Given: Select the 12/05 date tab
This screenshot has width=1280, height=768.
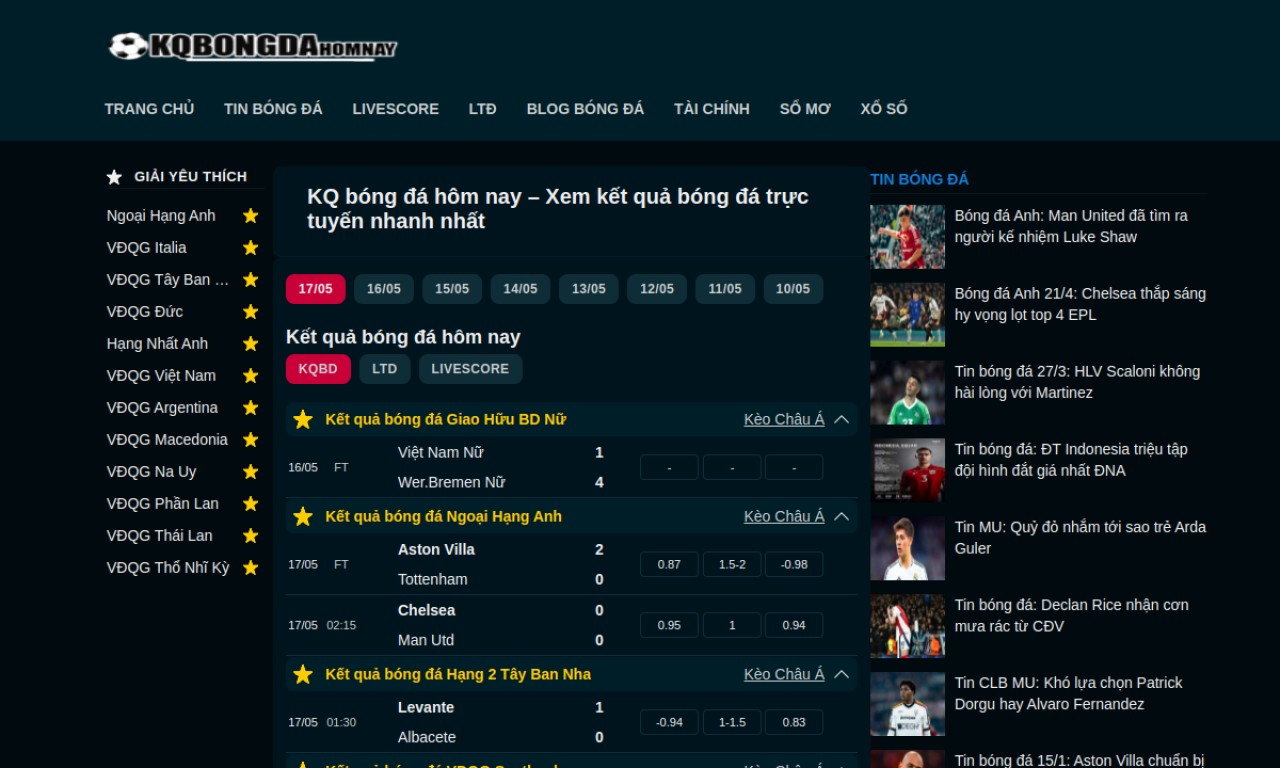Looking at the screenshot, I should [657, 289].
